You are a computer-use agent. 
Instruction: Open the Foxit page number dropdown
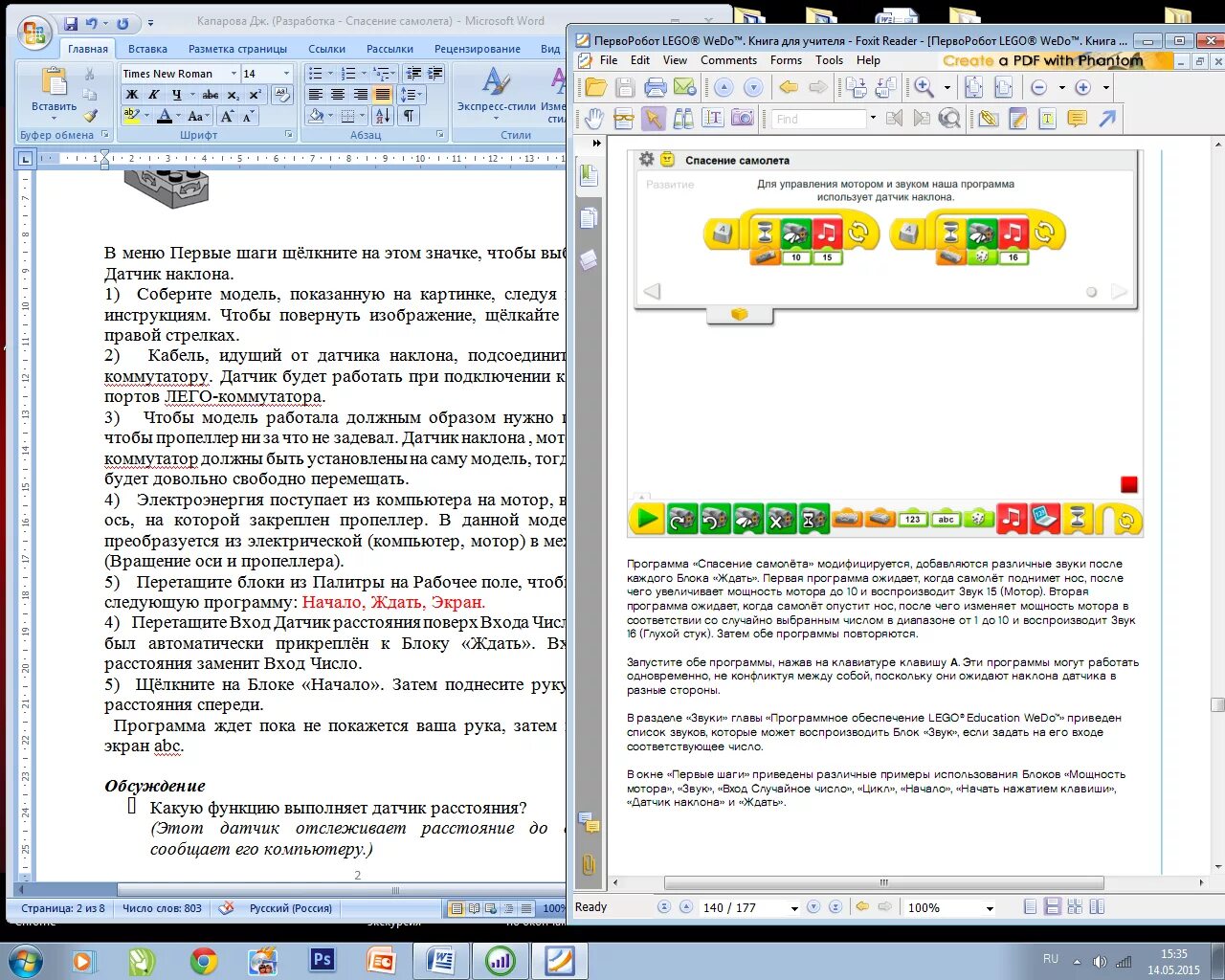[793, 908]
